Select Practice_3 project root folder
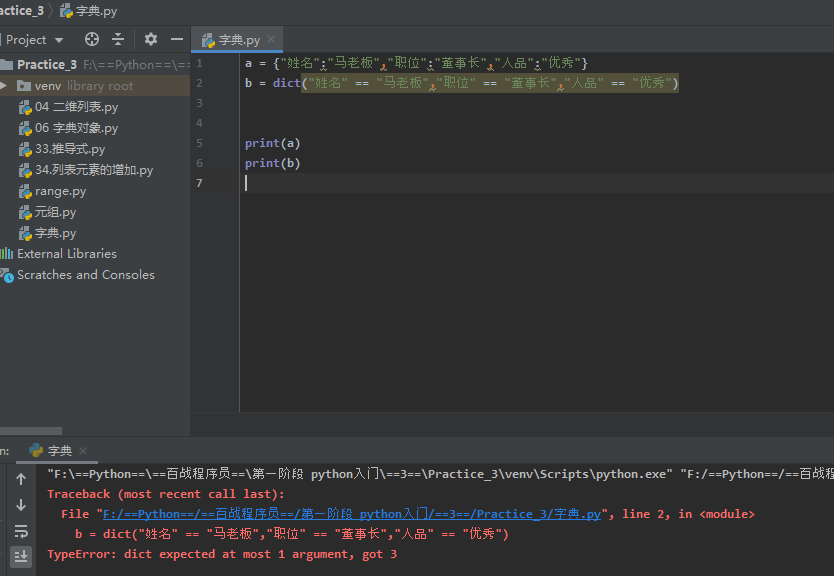Viewport: 834px width, 576px height. click(x=47, y=65)
